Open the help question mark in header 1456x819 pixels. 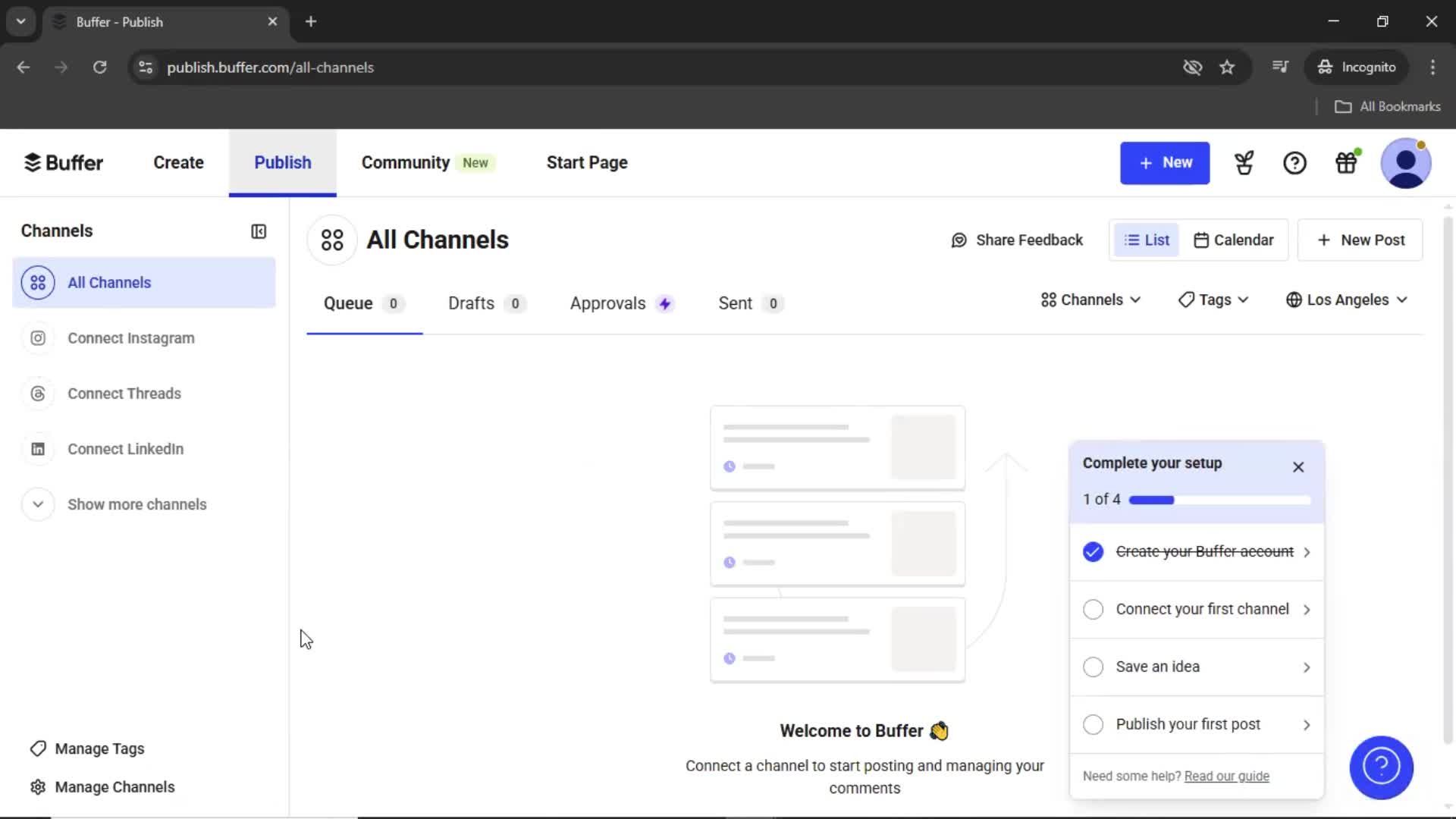tap(1294, 163)
